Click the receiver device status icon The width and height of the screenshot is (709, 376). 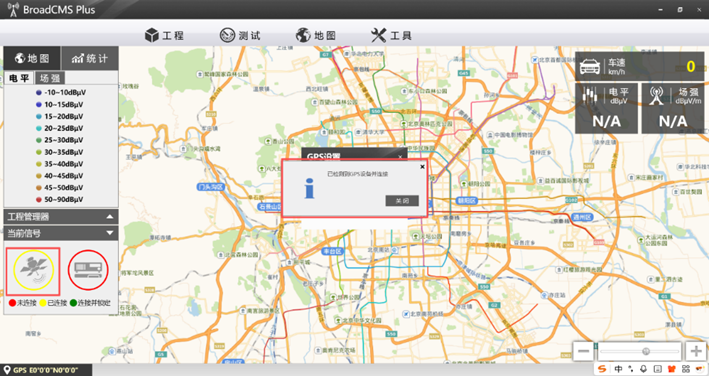[x=88, y=270]
